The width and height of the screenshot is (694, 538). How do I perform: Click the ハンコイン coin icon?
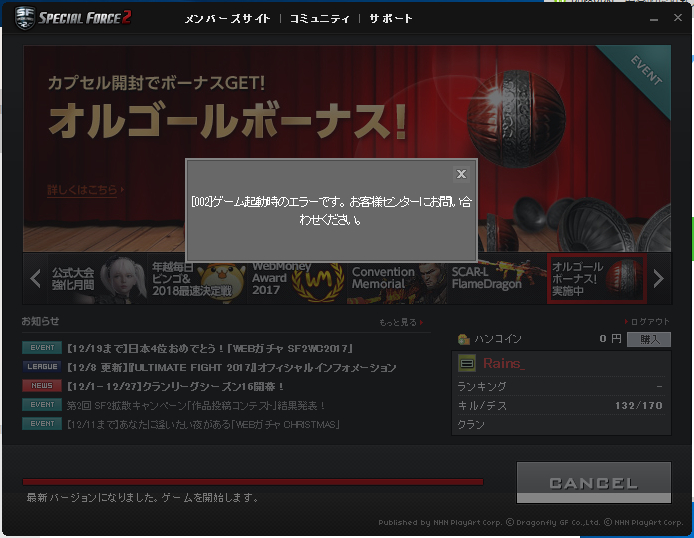(464, 339)
